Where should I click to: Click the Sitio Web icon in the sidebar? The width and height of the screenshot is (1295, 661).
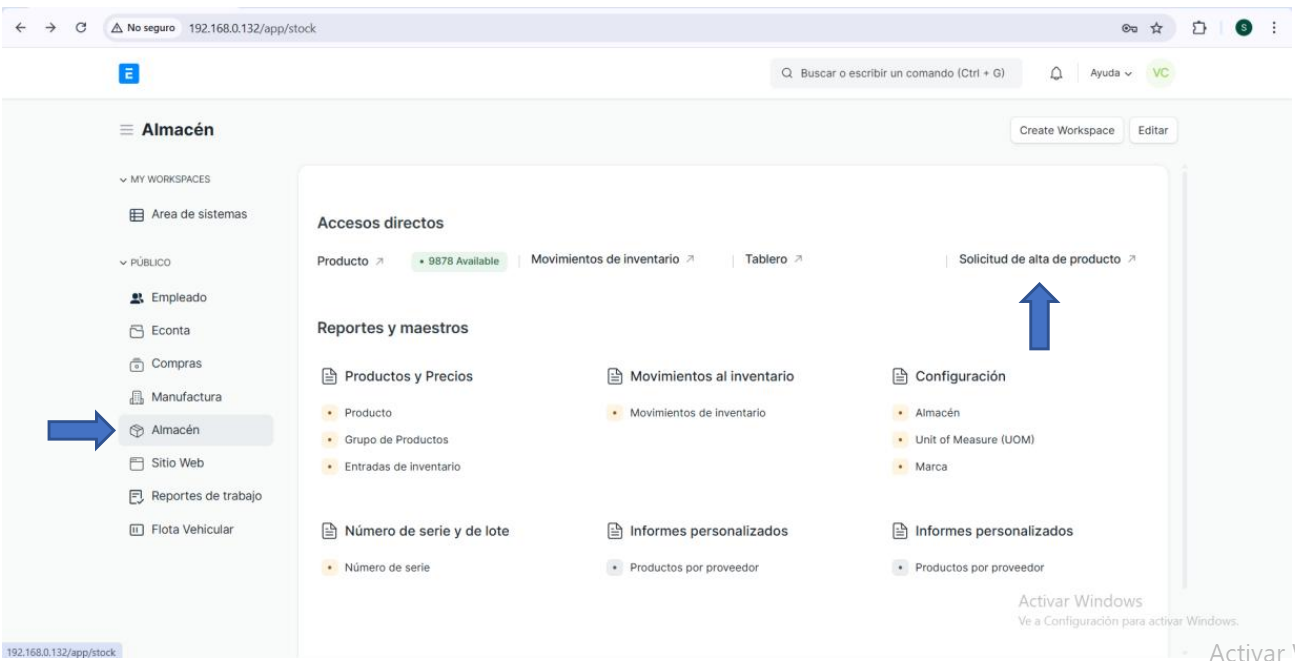137,463
